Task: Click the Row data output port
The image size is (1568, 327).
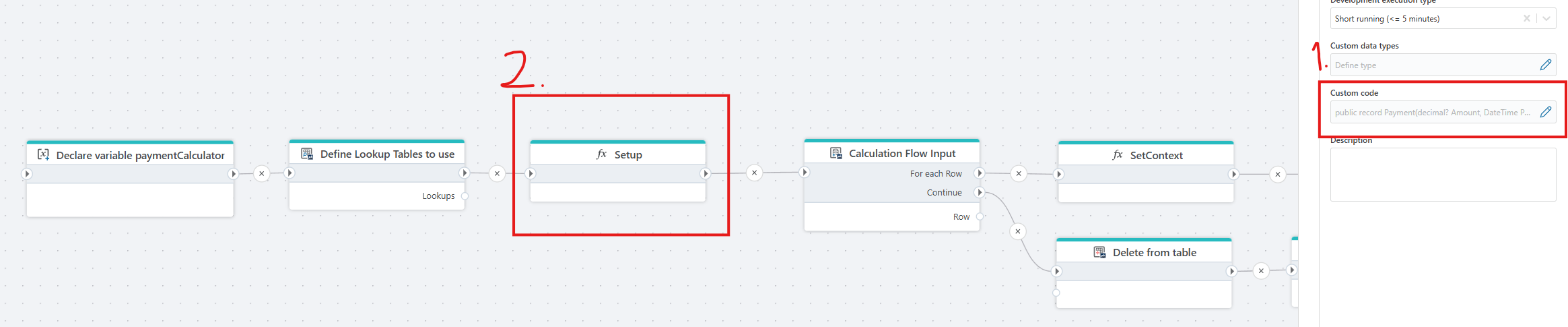Action: [980, 216]
